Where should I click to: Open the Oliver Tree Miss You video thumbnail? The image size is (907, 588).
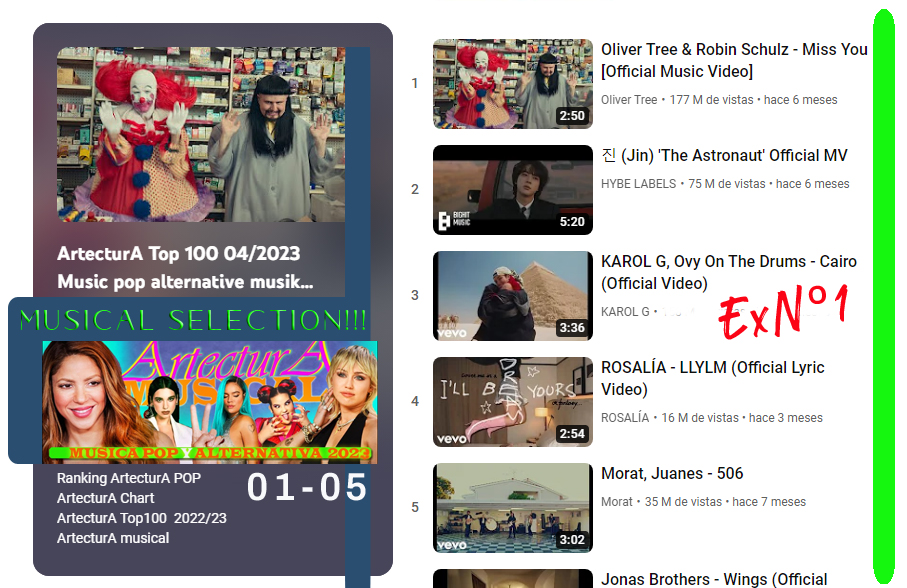tap(513, 84)
